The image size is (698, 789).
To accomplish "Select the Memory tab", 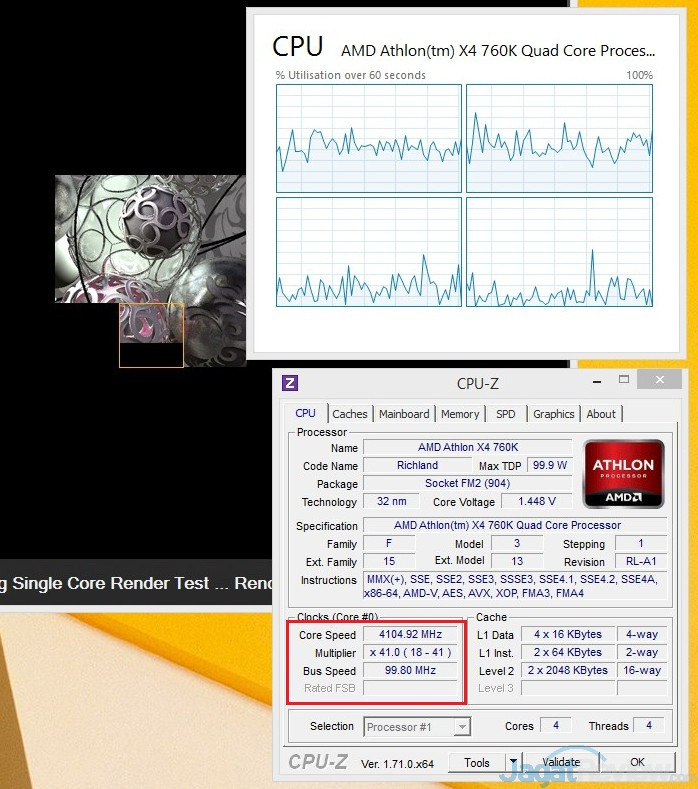I will click(x=460, y=414).
